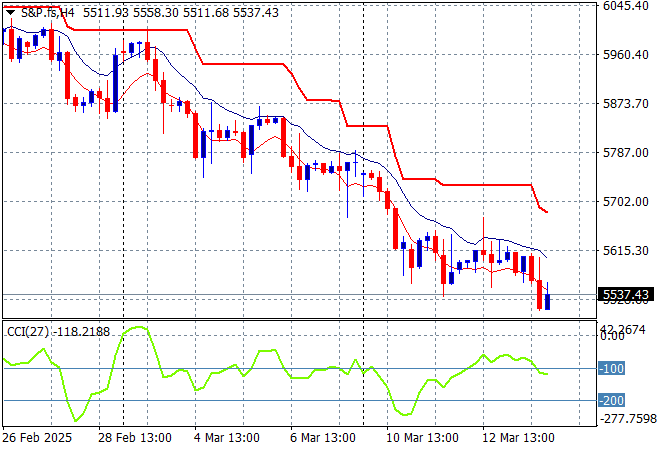Click the CCI(27) indicator label
The height and width of the screenshot is (450, 660).
pyautogui.click(x=28, y=332)
